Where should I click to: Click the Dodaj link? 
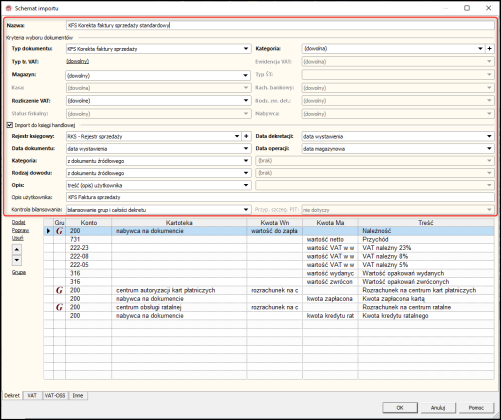click(19, 222)
